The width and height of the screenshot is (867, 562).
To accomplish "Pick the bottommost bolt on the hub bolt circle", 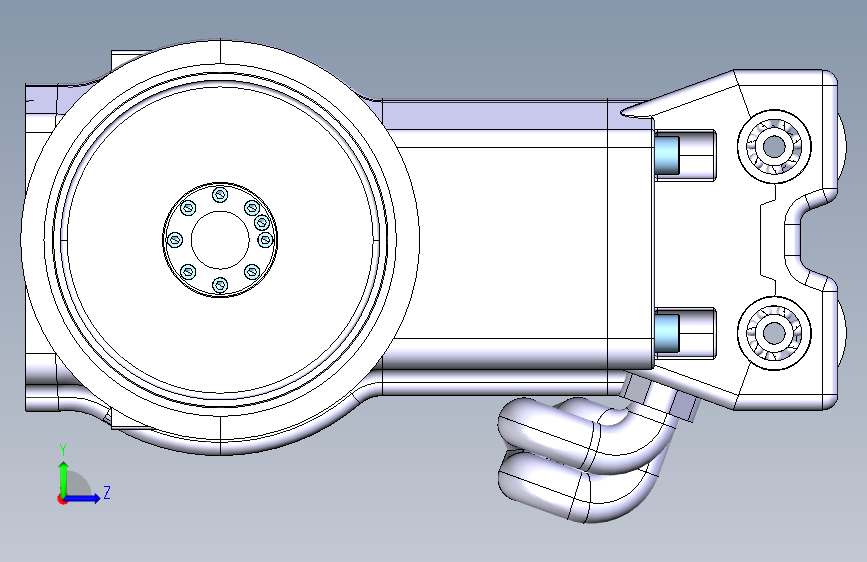I will click(220, 285).
